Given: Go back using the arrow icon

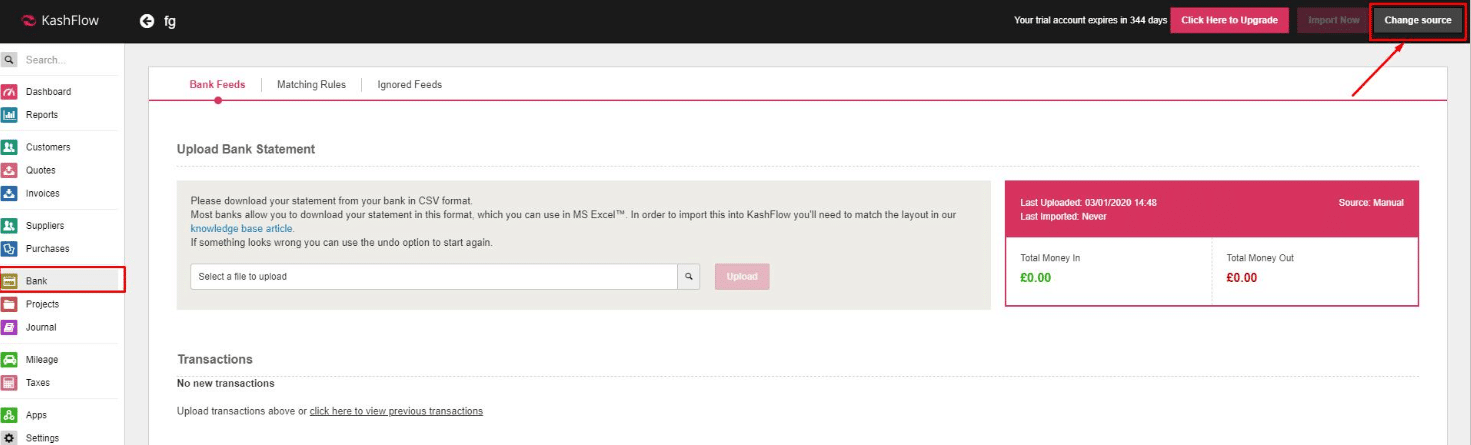Looking at the screenshot, I should (147, 21).
